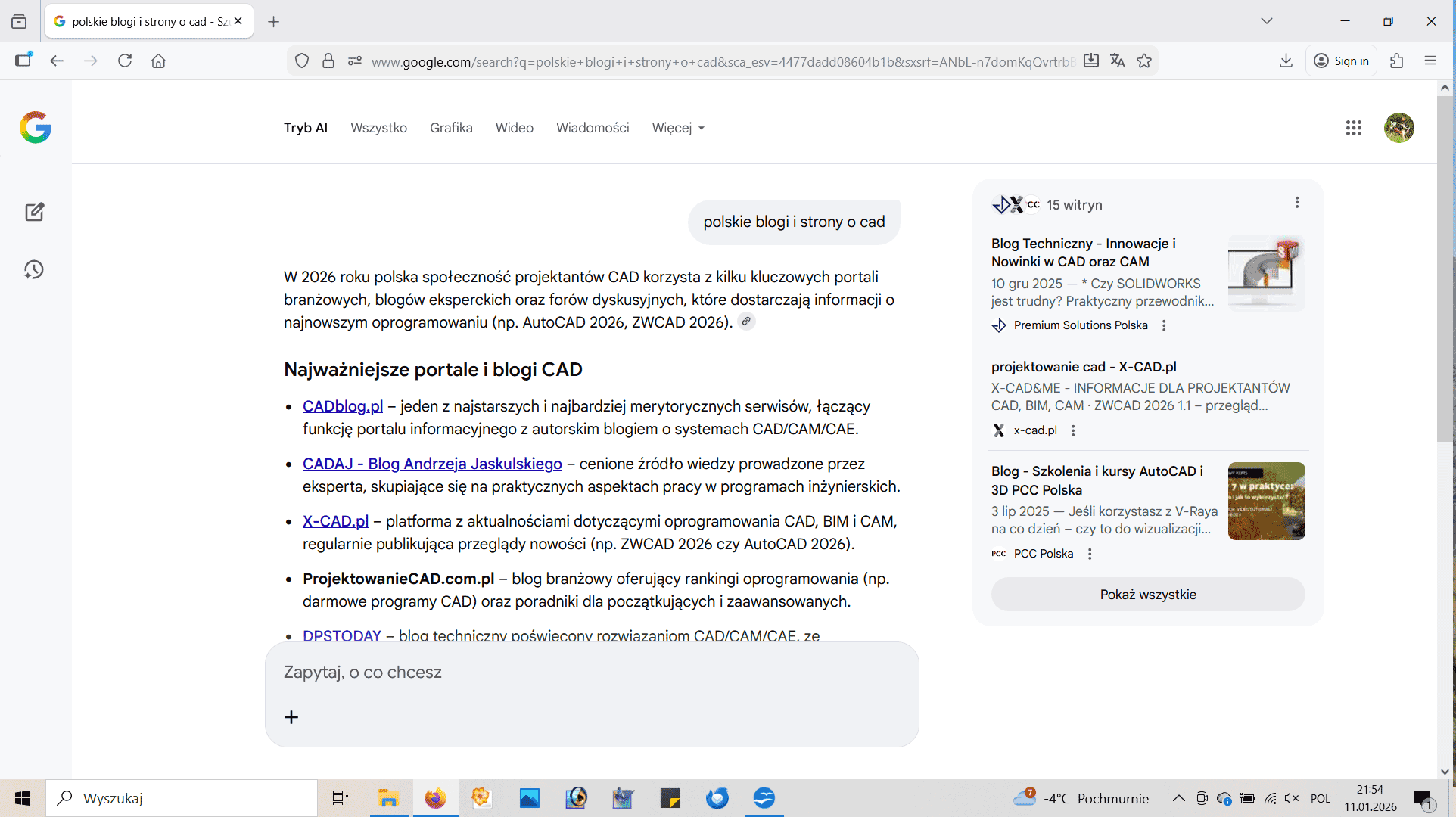Screen dimensions: 1456x817
Task: Go back to the previous page
Action: 57,61
